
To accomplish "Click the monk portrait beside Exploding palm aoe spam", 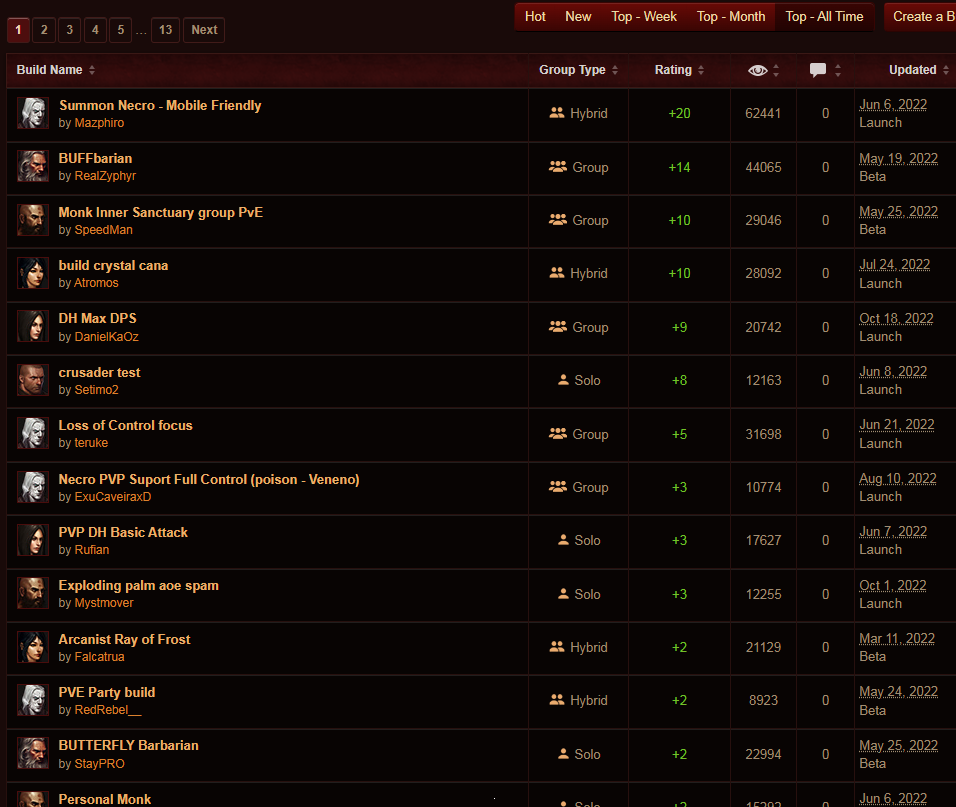I will (x=32, y=594).
